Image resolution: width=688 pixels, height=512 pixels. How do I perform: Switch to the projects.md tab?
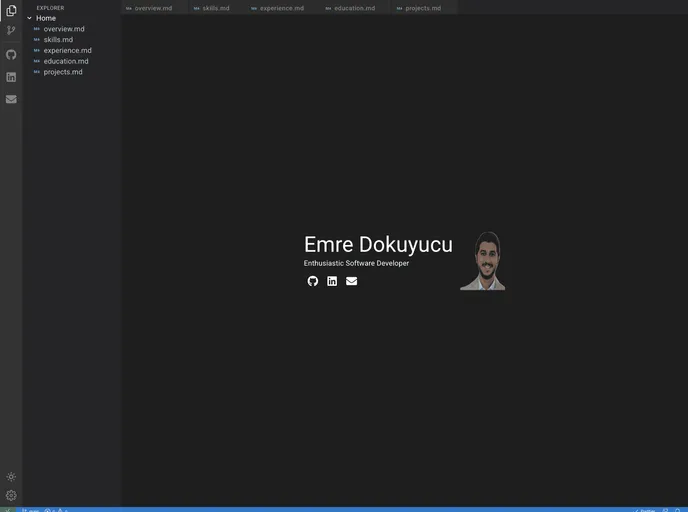click(423, 8)
